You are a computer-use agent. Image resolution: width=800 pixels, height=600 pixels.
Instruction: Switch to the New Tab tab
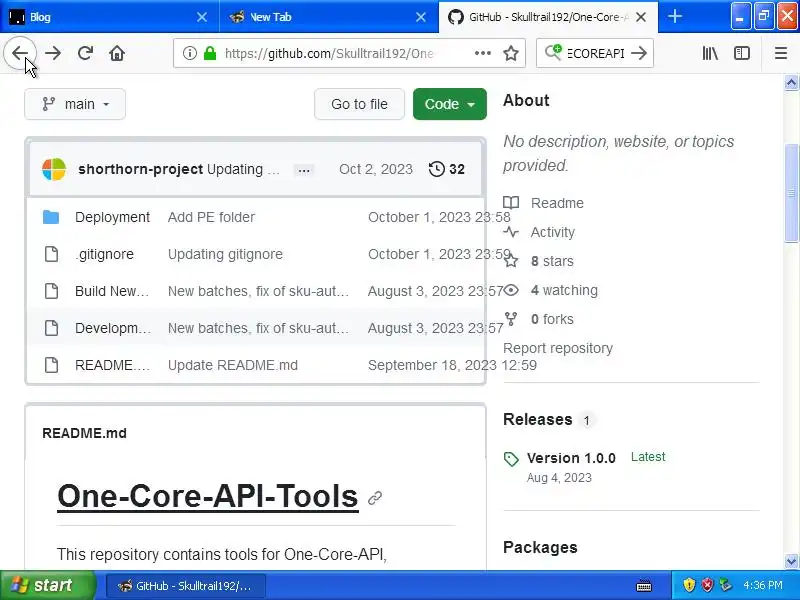tap(329, 17)
